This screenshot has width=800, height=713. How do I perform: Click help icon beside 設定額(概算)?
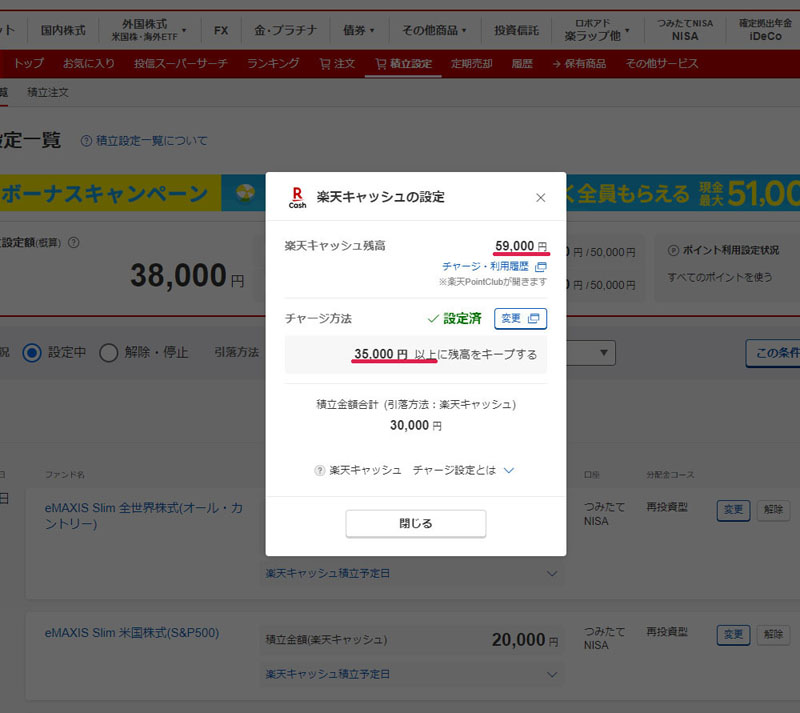click(x=73, y=242)
